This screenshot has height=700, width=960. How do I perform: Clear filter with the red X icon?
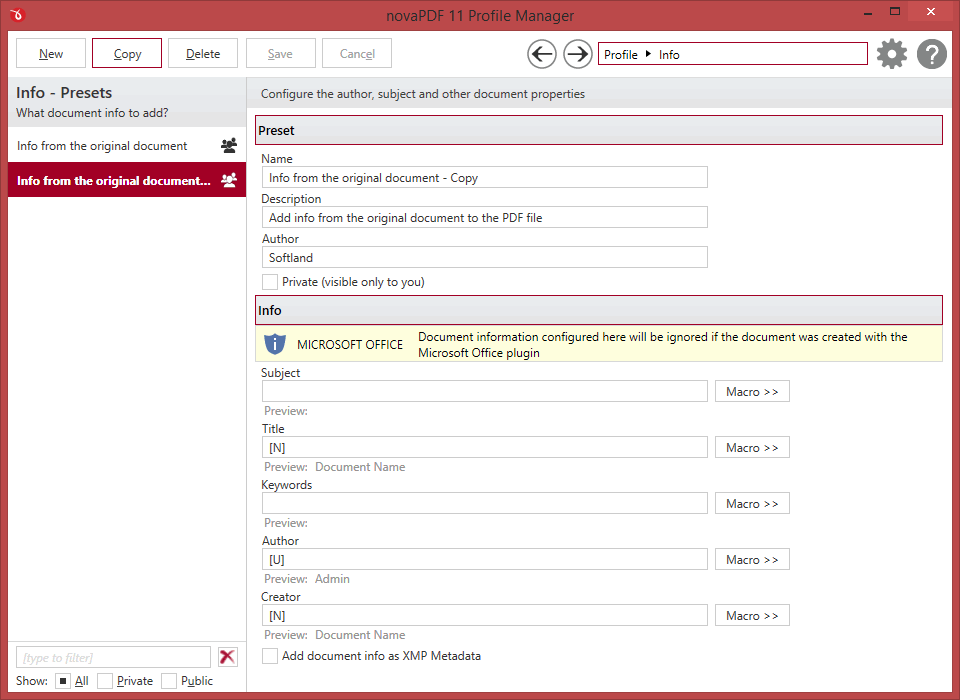[227, 657]
